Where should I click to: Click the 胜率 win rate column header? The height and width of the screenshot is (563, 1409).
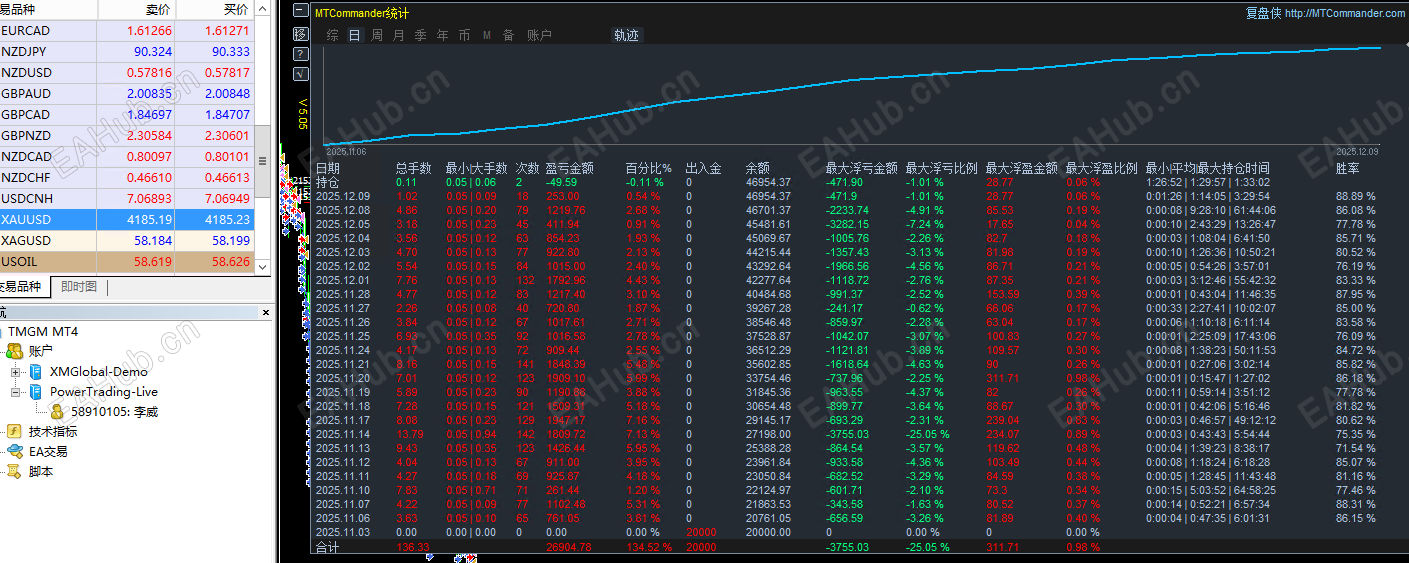(1349, 169)
